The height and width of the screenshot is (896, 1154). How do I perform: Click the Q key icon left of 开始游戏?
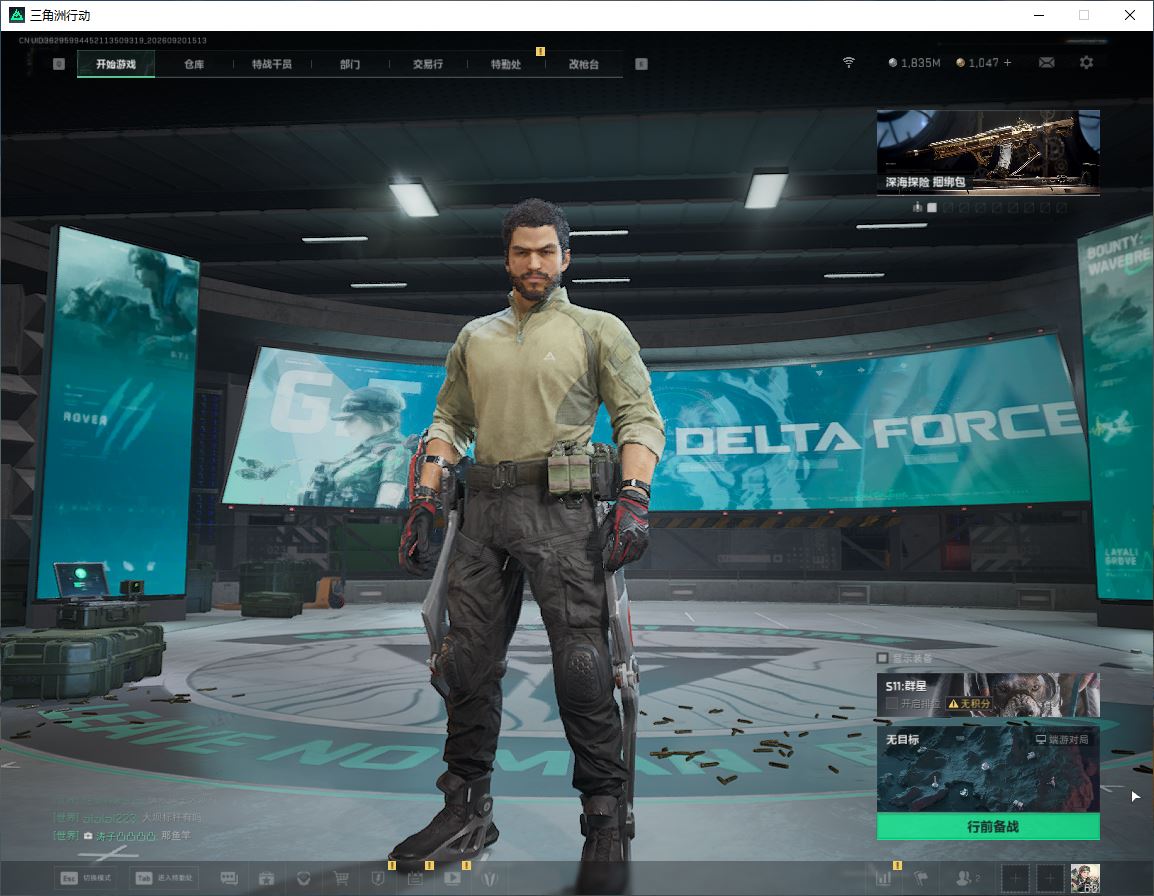[x=60, y=64]
